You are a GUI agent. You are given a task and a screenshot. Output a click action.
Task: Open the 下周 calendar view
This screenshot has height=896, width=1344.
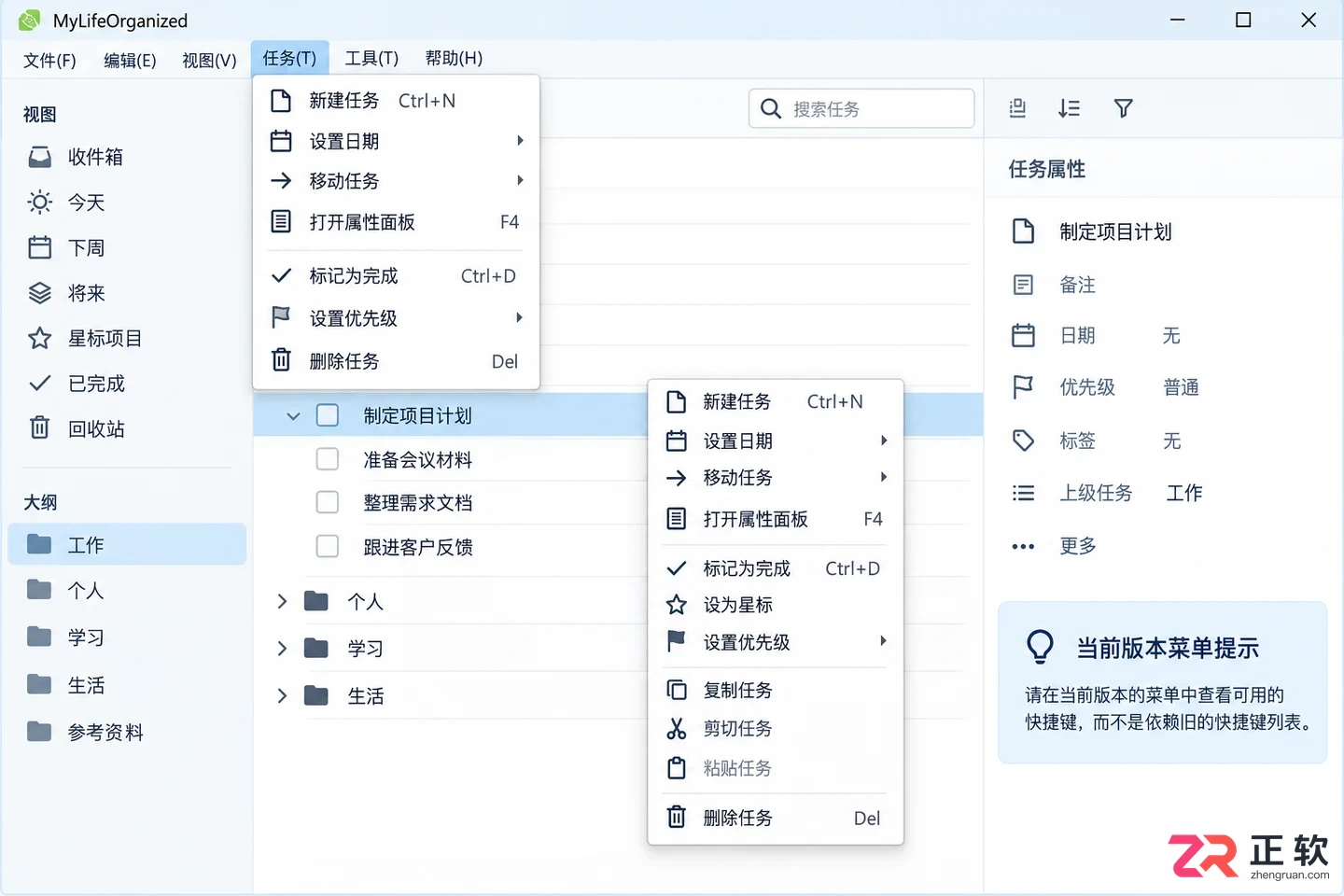coord(127,247)
